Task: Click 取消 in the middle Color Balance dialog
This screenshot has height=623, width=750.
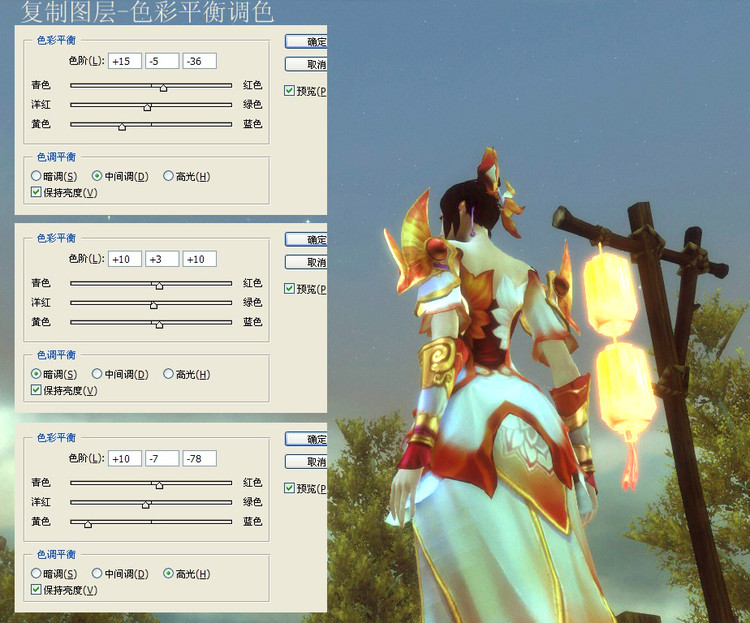Action: pos(306,262)
